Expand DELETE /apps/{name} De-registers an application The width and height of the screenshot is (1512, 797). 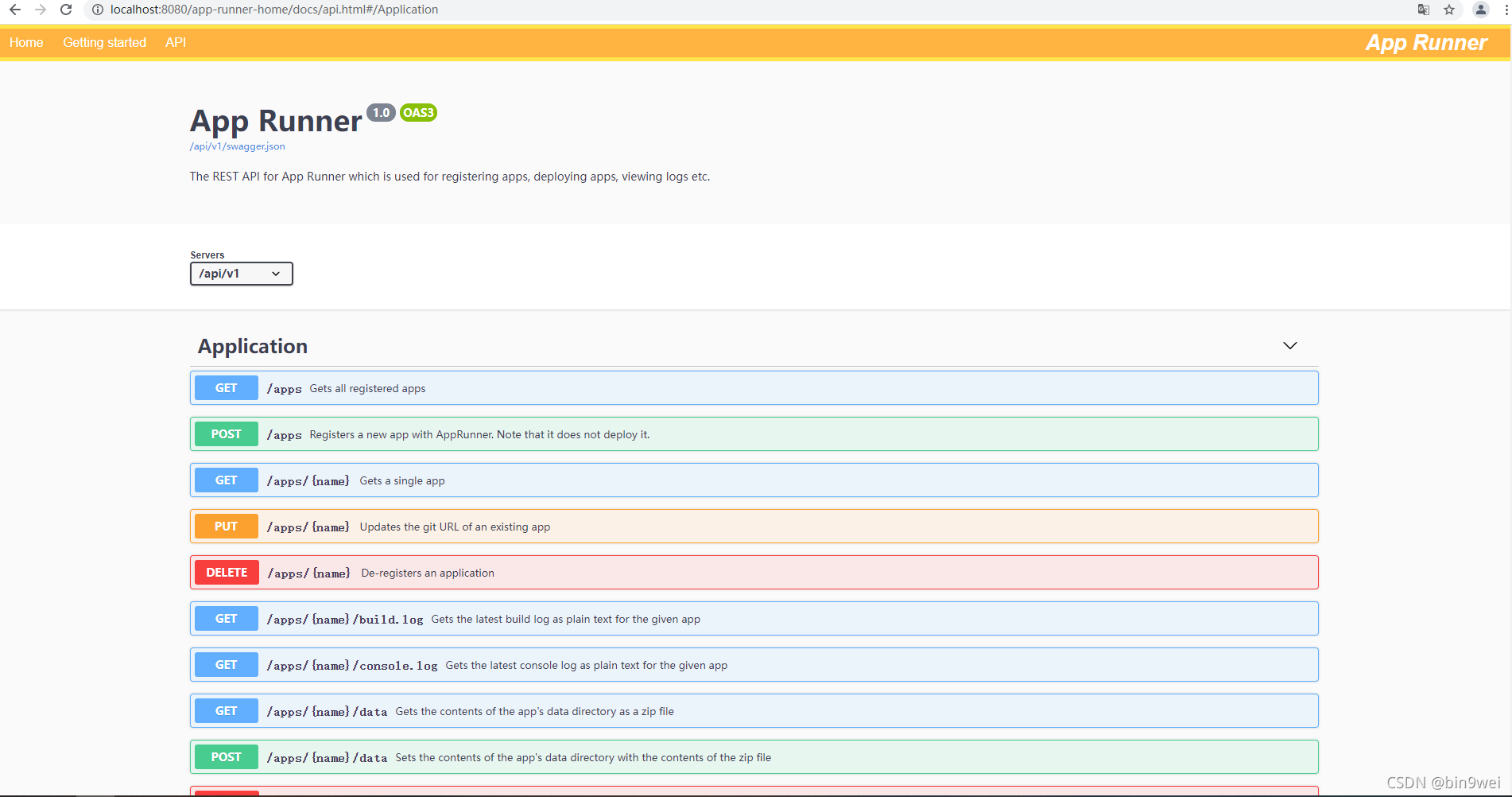754,573
